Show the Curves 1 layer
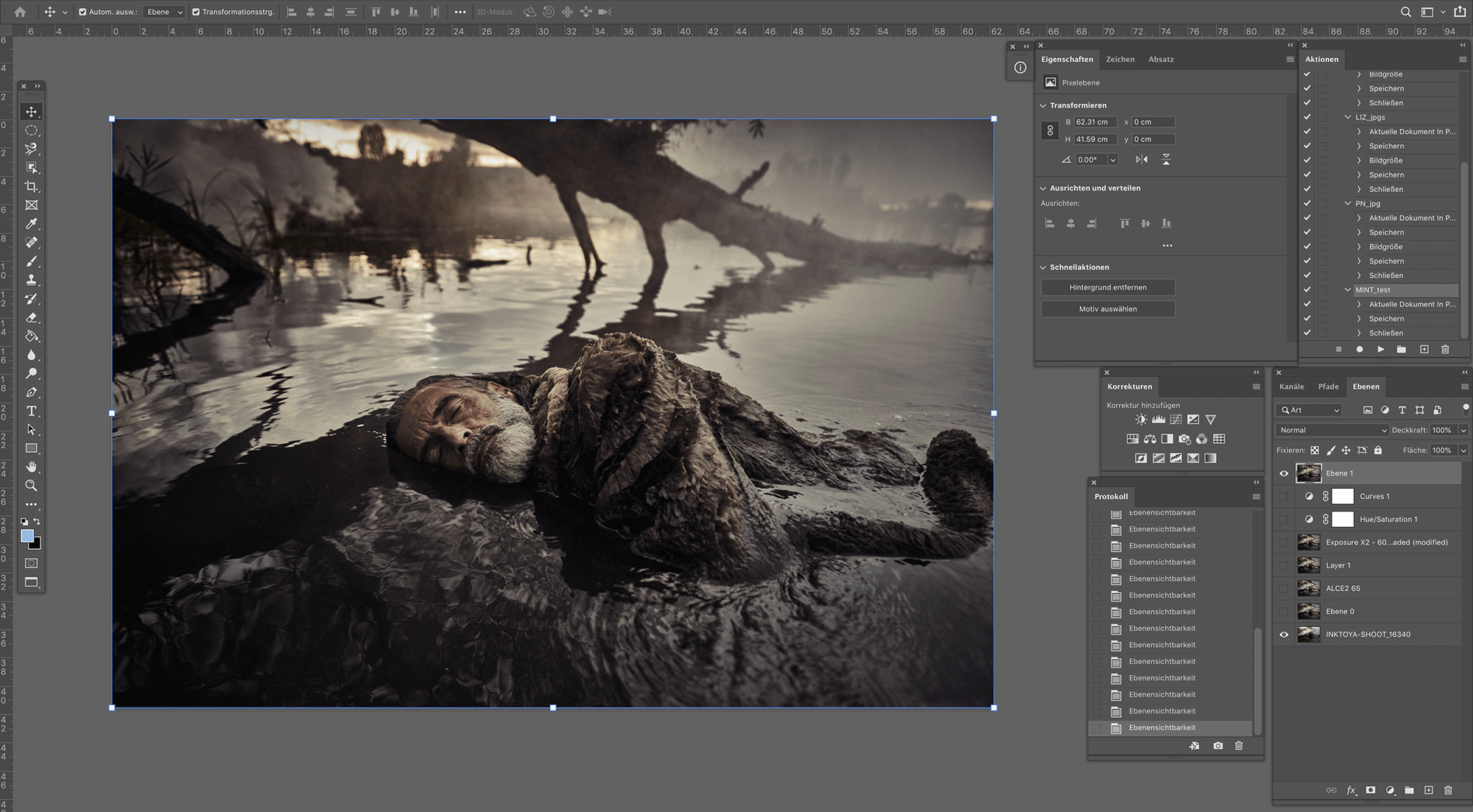This screenshot has width=1473, height=812. (1284, 496)
